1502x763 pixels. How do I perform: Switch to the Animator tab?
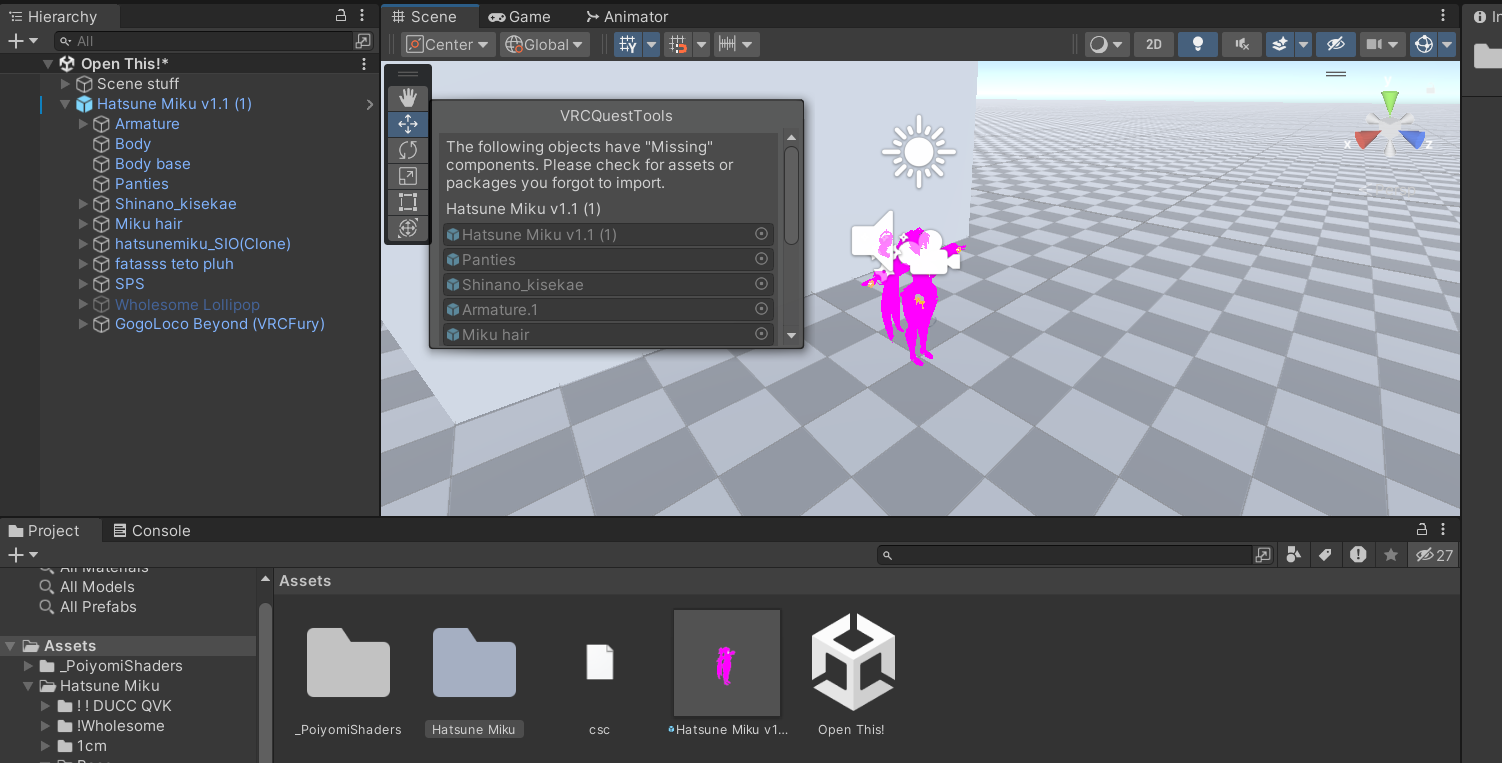[627, 17]
